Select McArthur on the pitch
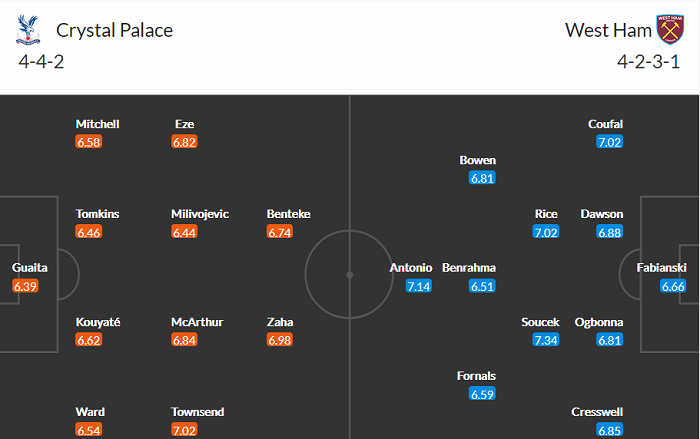The height and width of the screenshot is (439, 700). (197, 322)
